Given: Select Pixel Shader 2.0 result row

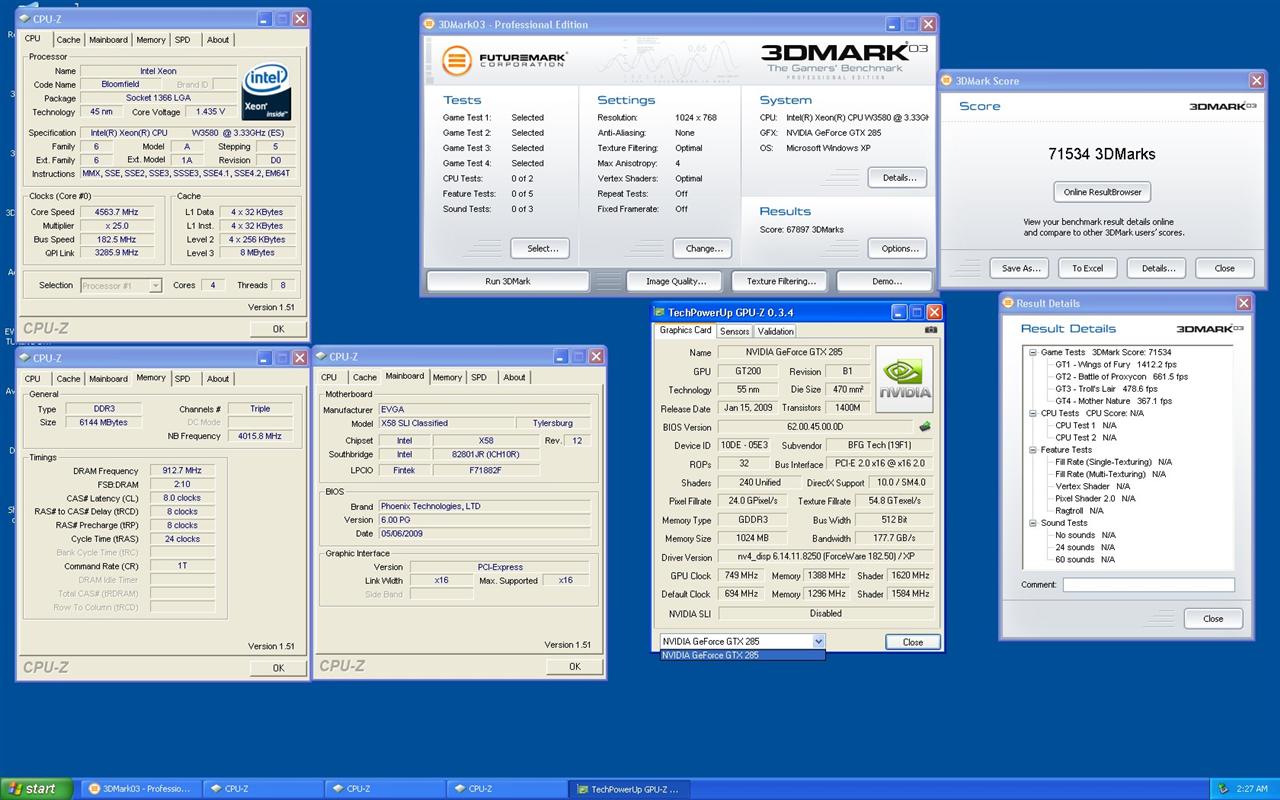Looking at the screenshot, I should tap(1096, 498).
